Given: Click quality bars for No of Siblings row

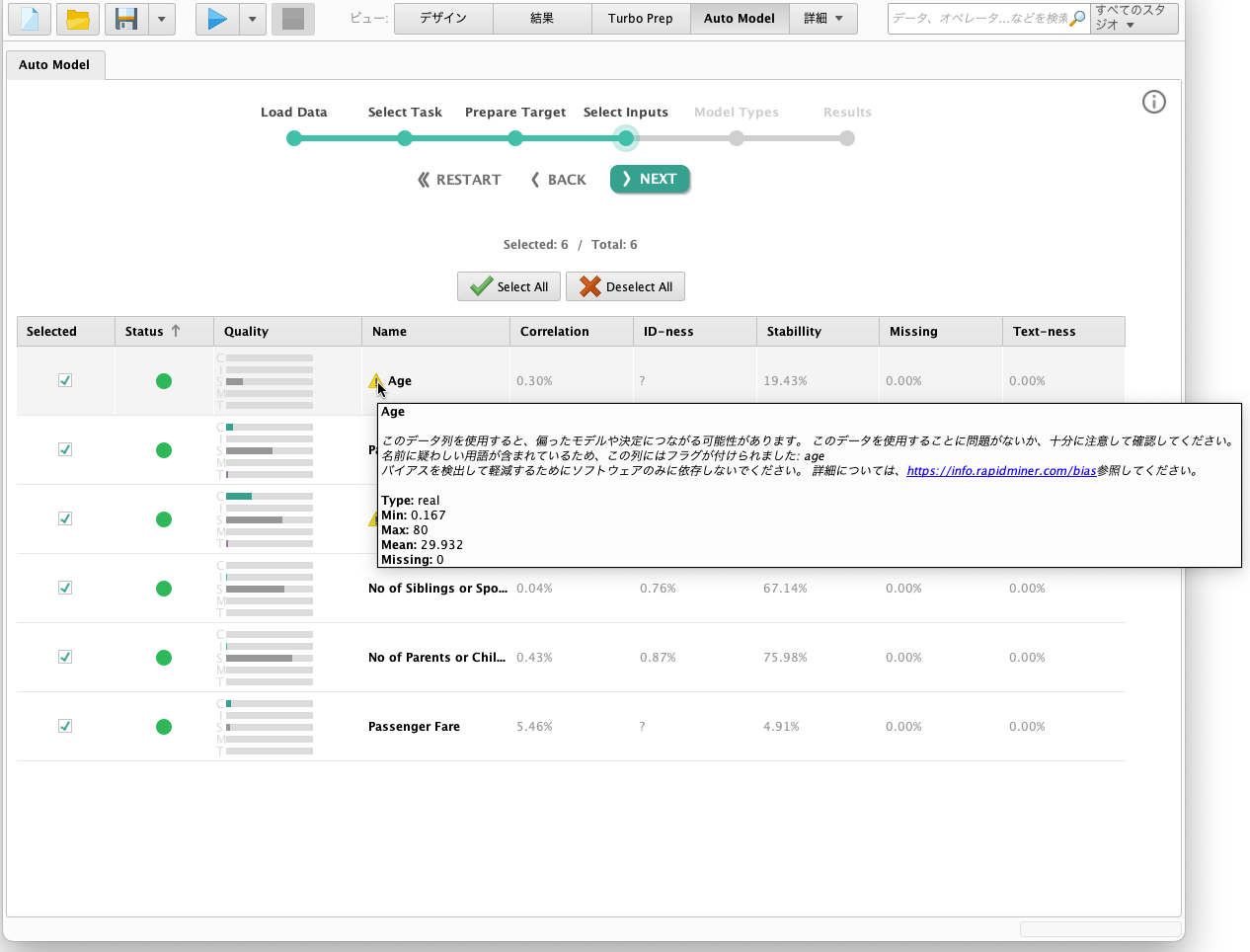Looking at the screenshot, I should 265,589.
